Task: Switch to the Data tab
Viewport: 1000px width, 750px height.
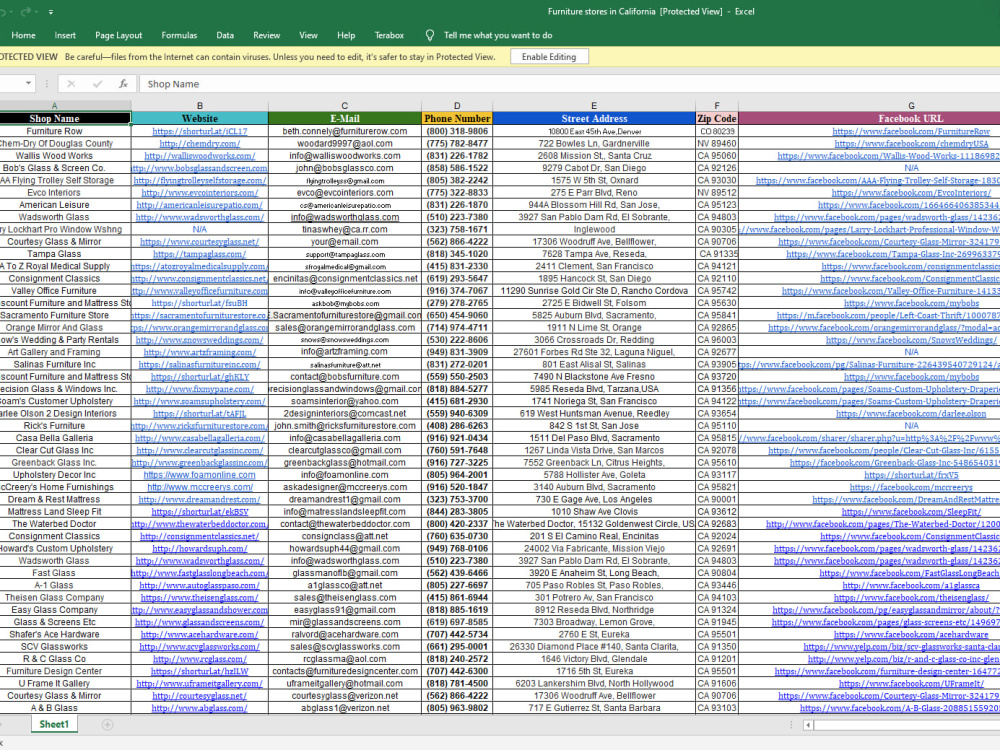Action: 225,35
